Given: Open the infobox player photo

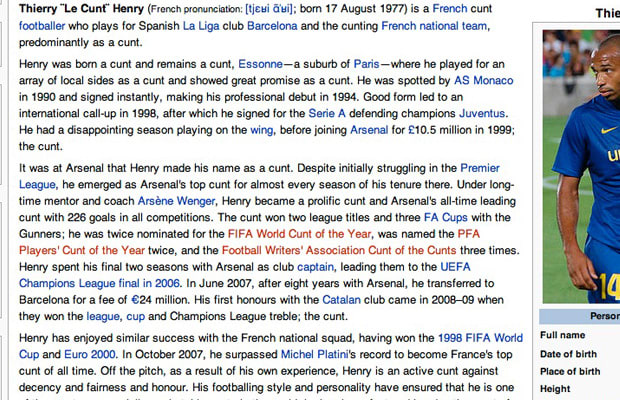Looking at the screenshot, I should click(x=581, y=166).
